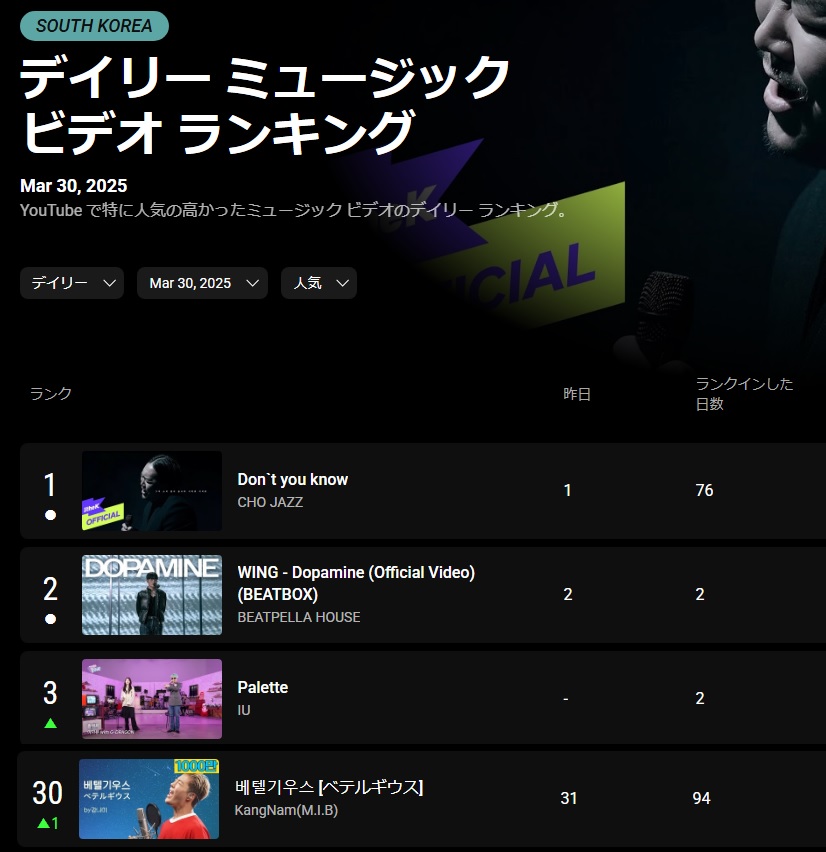Screen dimensions: 826x852
Task: Click the green up arrow under rank 30
Action: [43, 823]
